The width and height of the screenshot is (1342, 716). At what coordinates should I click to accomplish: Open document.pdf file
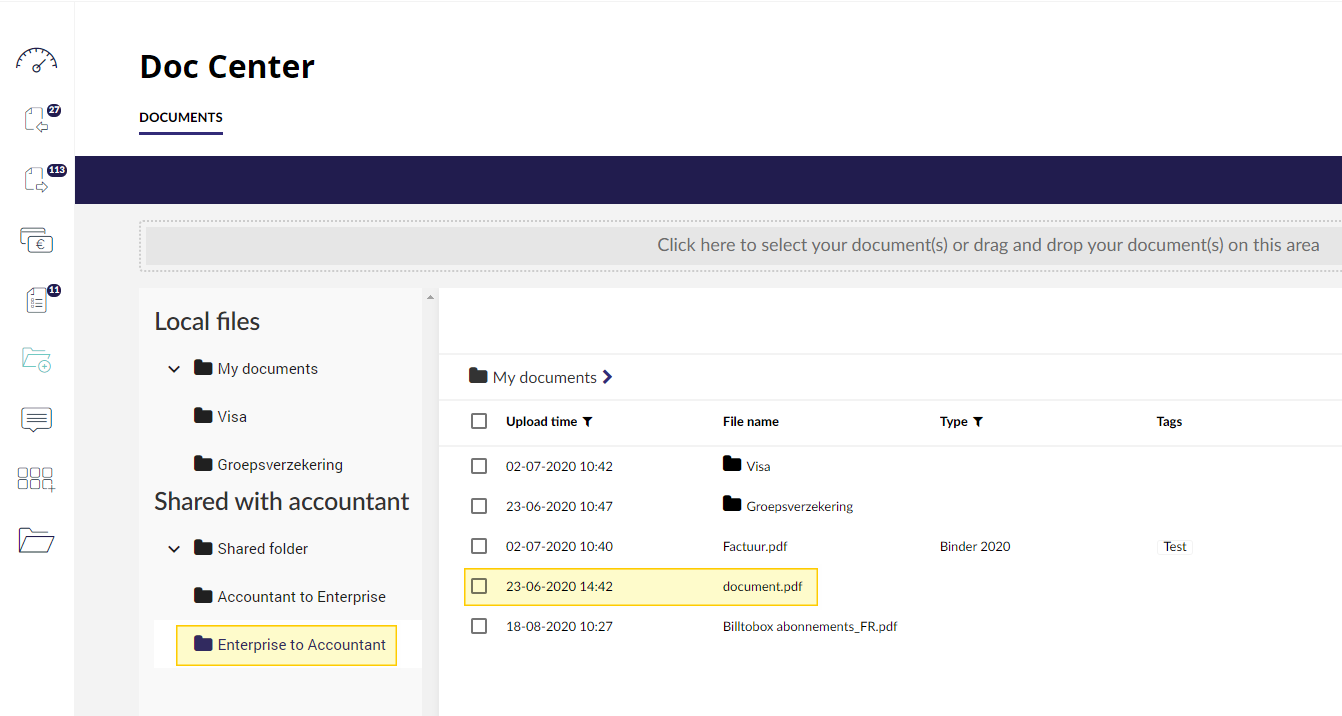(x=763, y=586)
